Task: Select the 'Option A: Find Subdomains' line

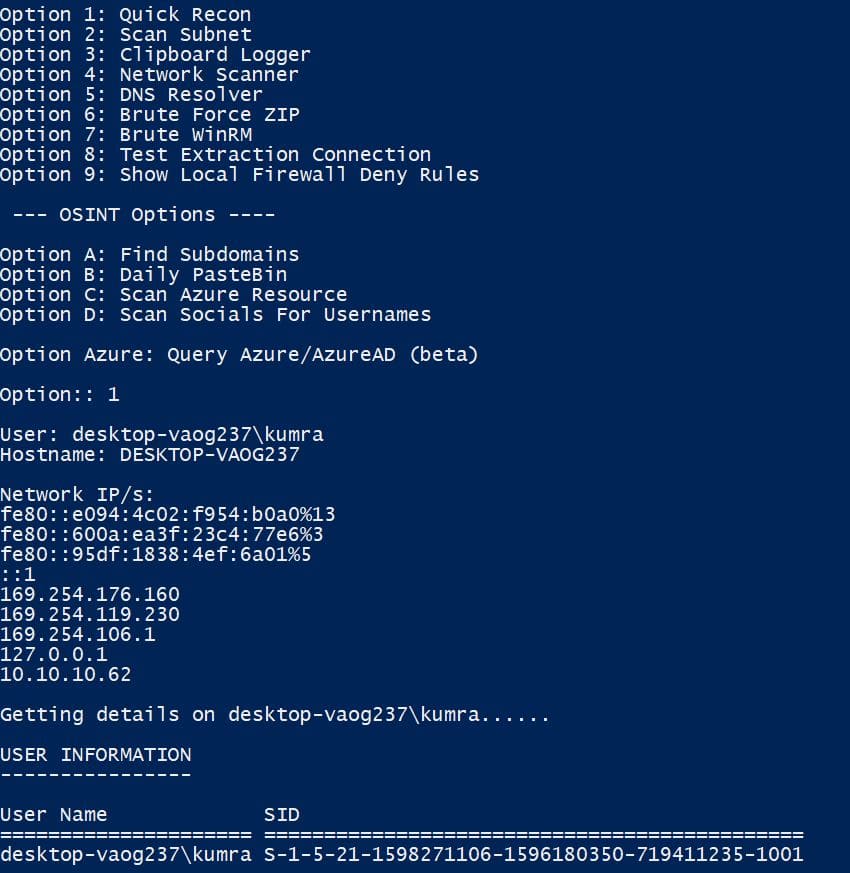Action: tap(150, 255)
